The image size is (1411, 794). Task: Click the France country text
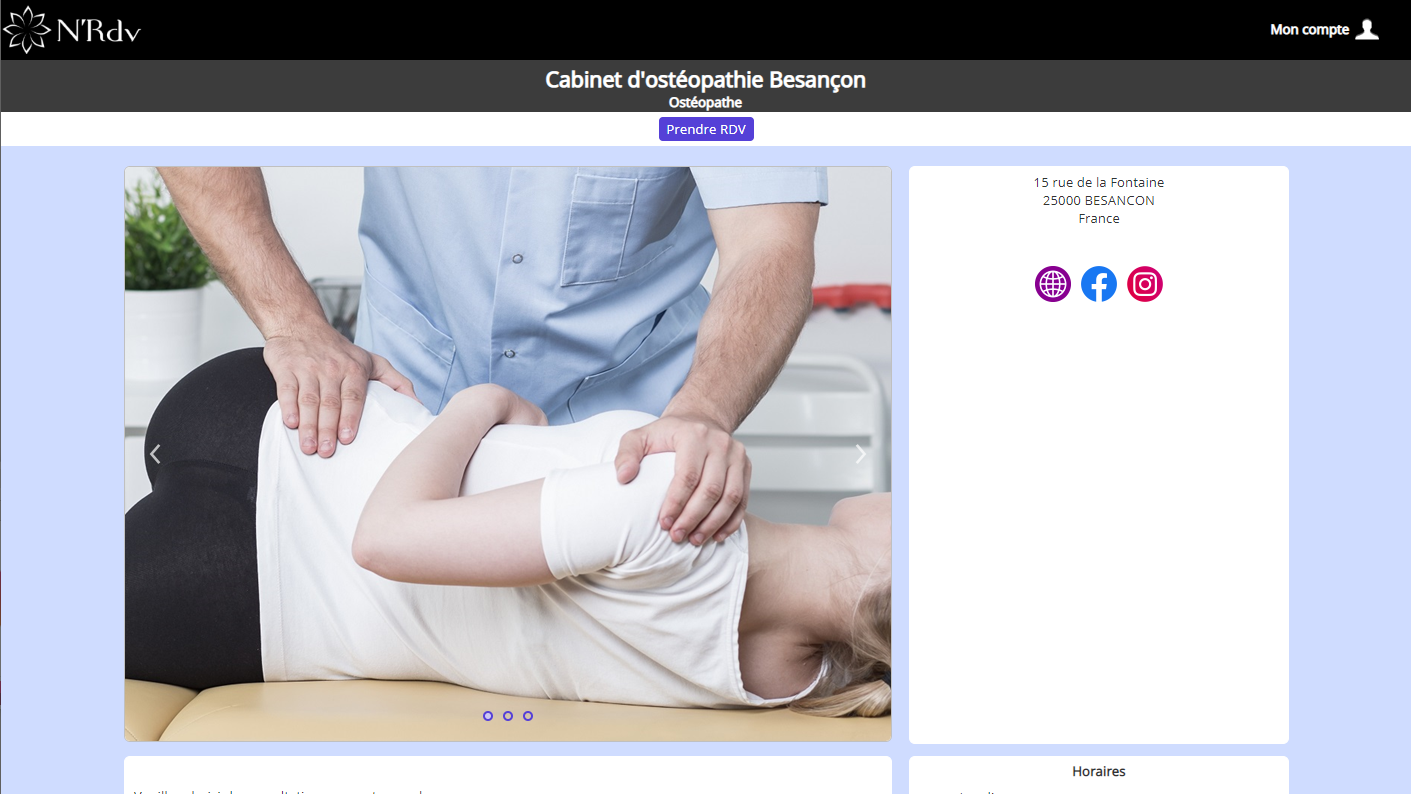1099,218
